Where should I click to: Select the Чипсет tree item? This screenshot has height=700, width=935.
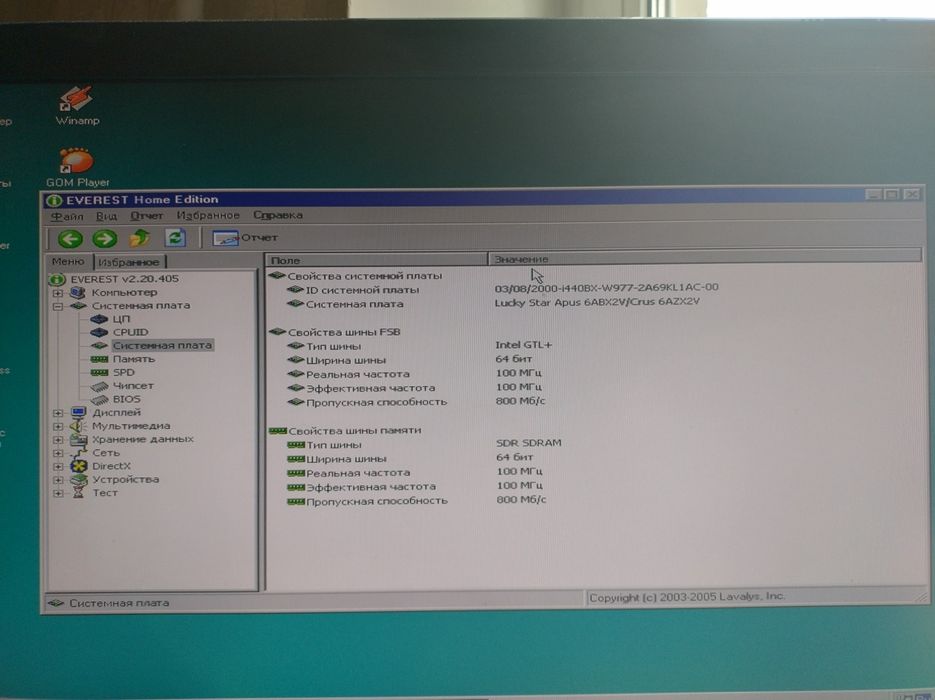(x=133, y=386)
